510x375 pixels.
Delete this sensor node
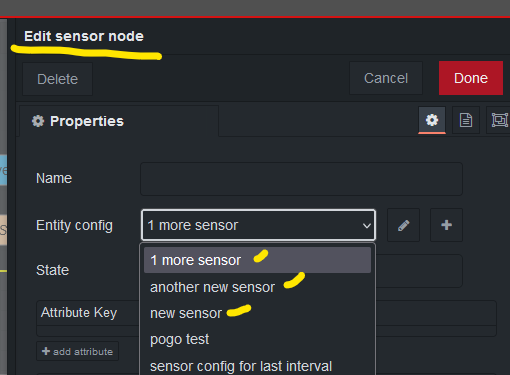coord(57,79)
